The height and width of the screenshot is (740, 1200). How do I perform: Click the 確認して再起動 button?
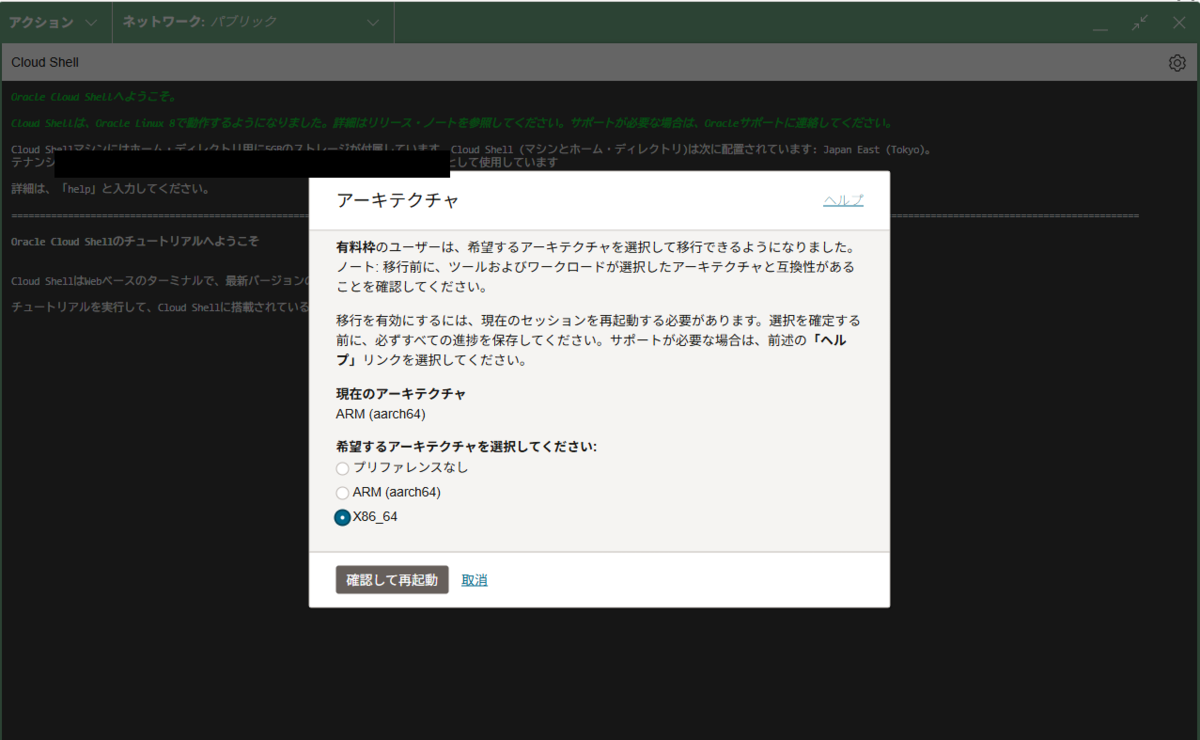click(392, 580)
